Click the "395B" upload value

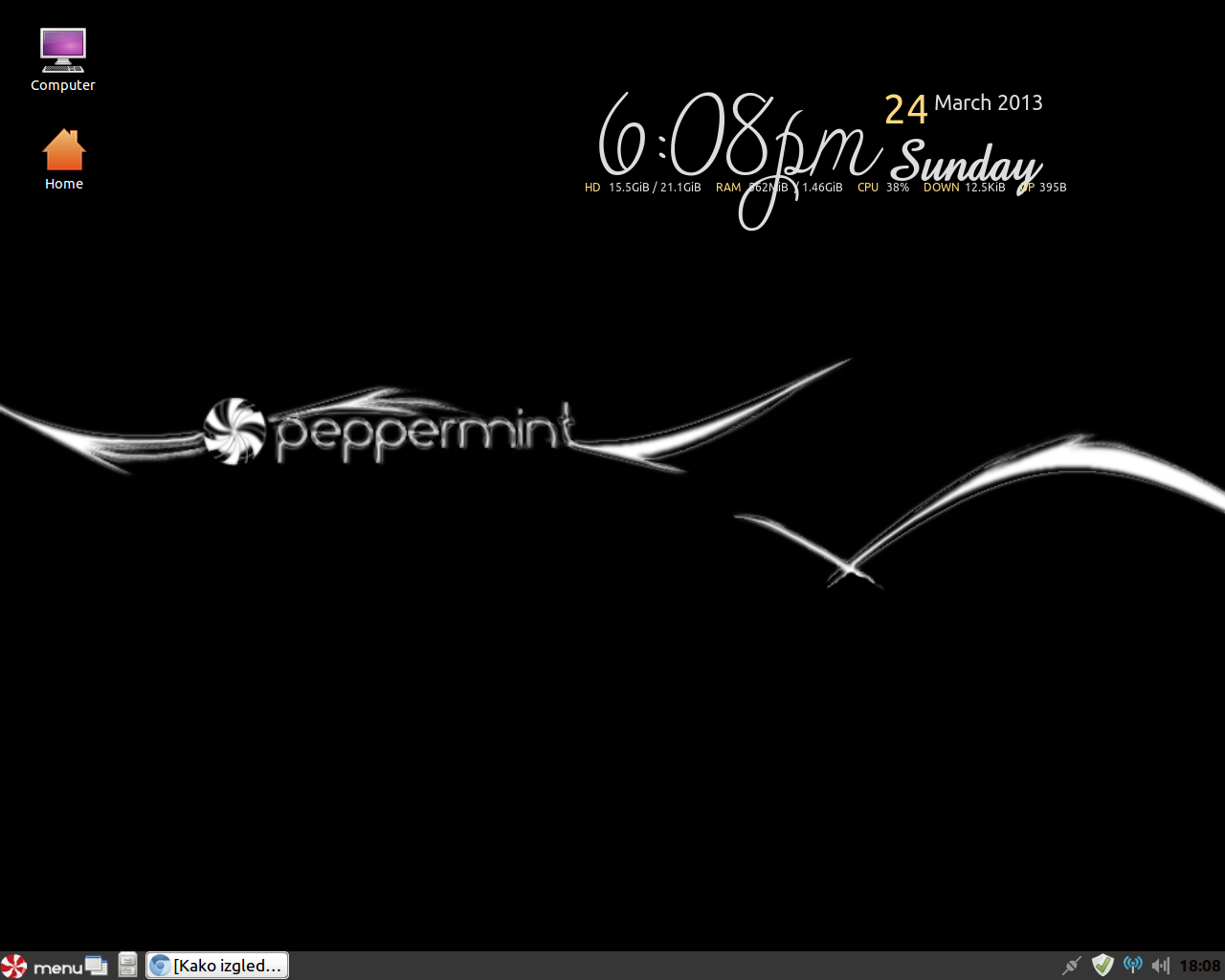coord(1053,188)
